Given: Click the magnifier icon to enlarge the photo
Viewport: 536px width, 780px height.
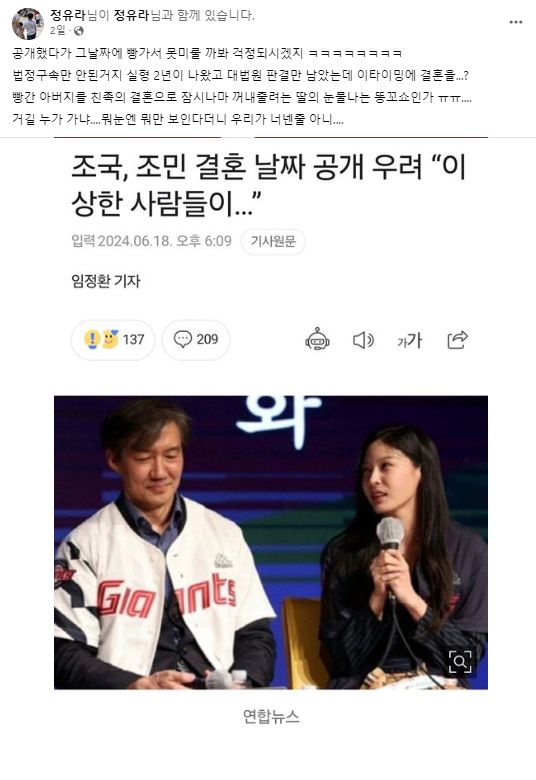Looking at the screenshot, I should (x=459, y=661).
